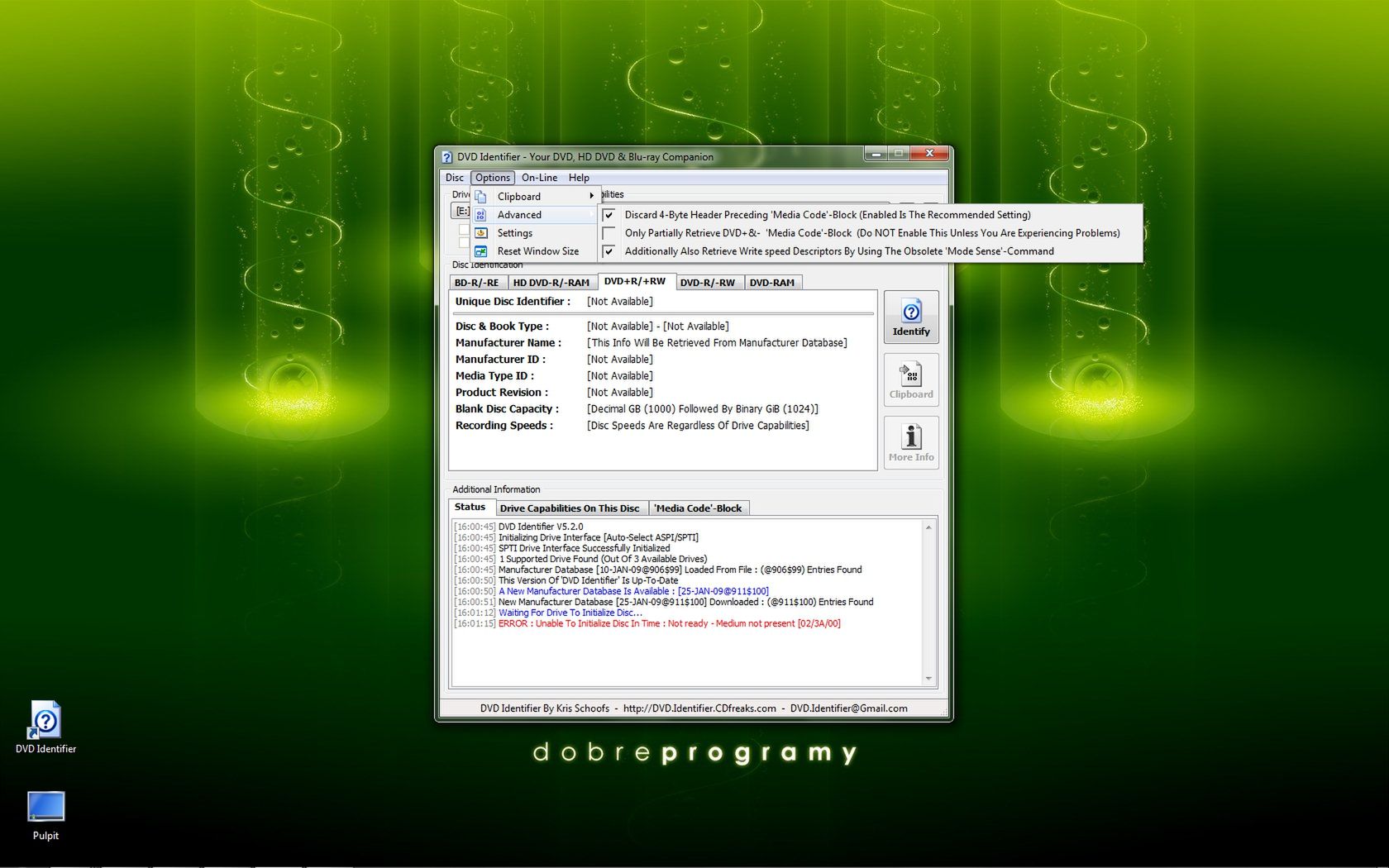This screenshot has width=1389, height=868.
Task: Click the Product Revision label
Action: point(502,393)
